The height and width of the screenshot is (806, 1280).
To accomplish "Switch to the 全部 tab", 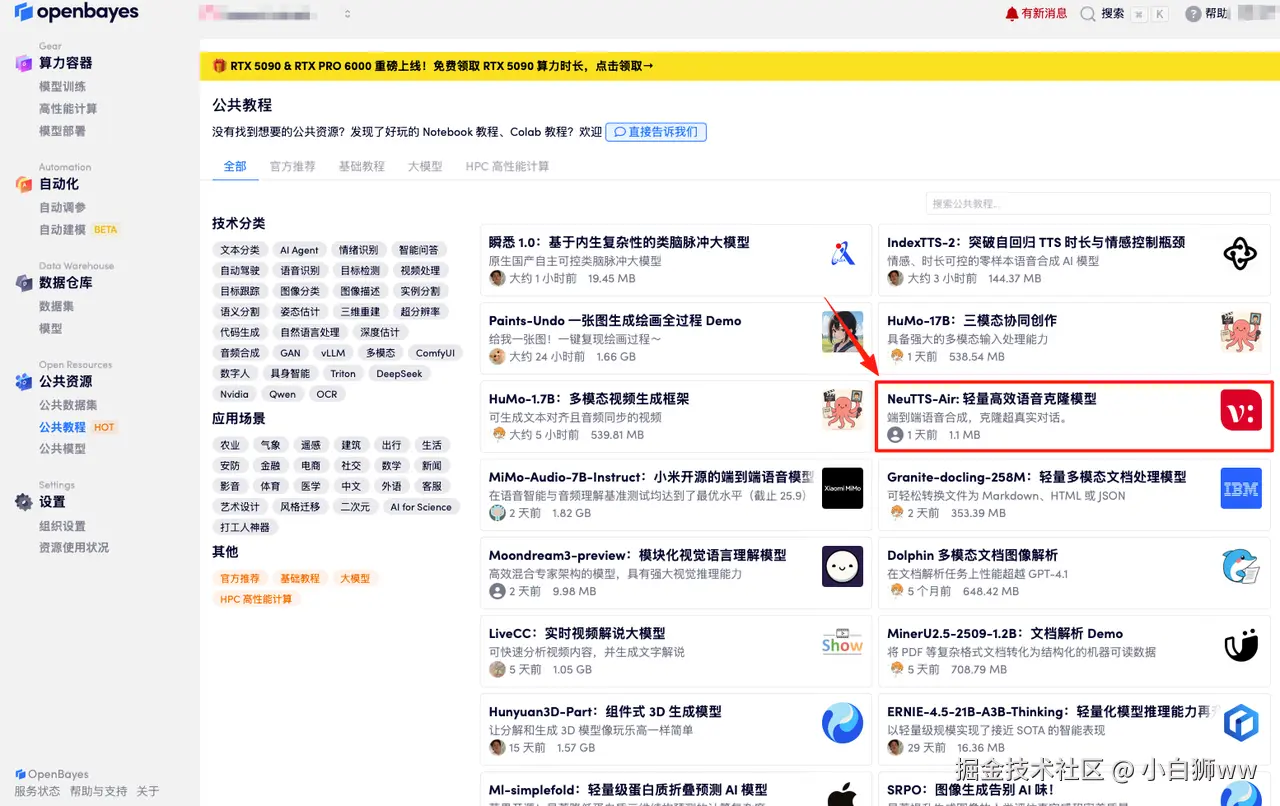I will click(235, 166).
